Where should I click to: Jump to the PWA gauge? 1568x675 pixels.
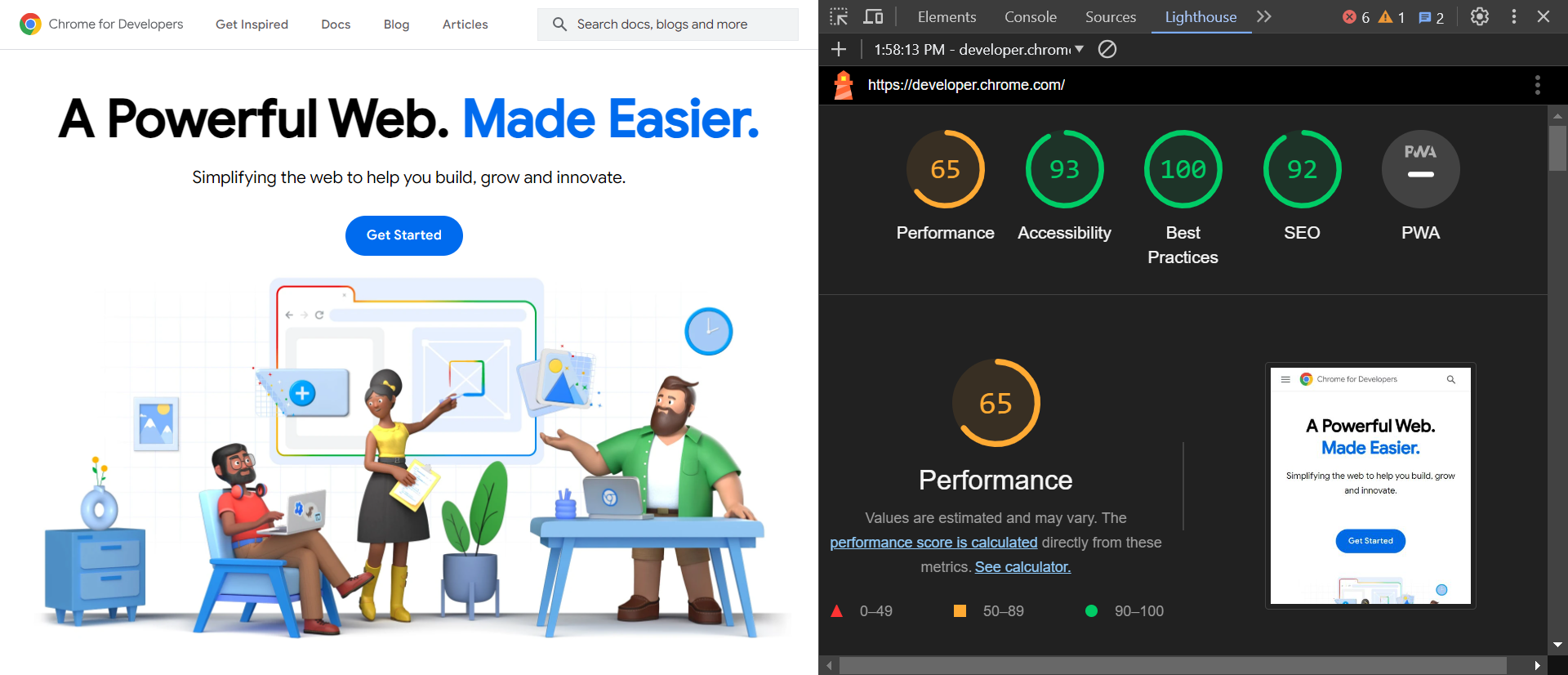coord(1421,169)
